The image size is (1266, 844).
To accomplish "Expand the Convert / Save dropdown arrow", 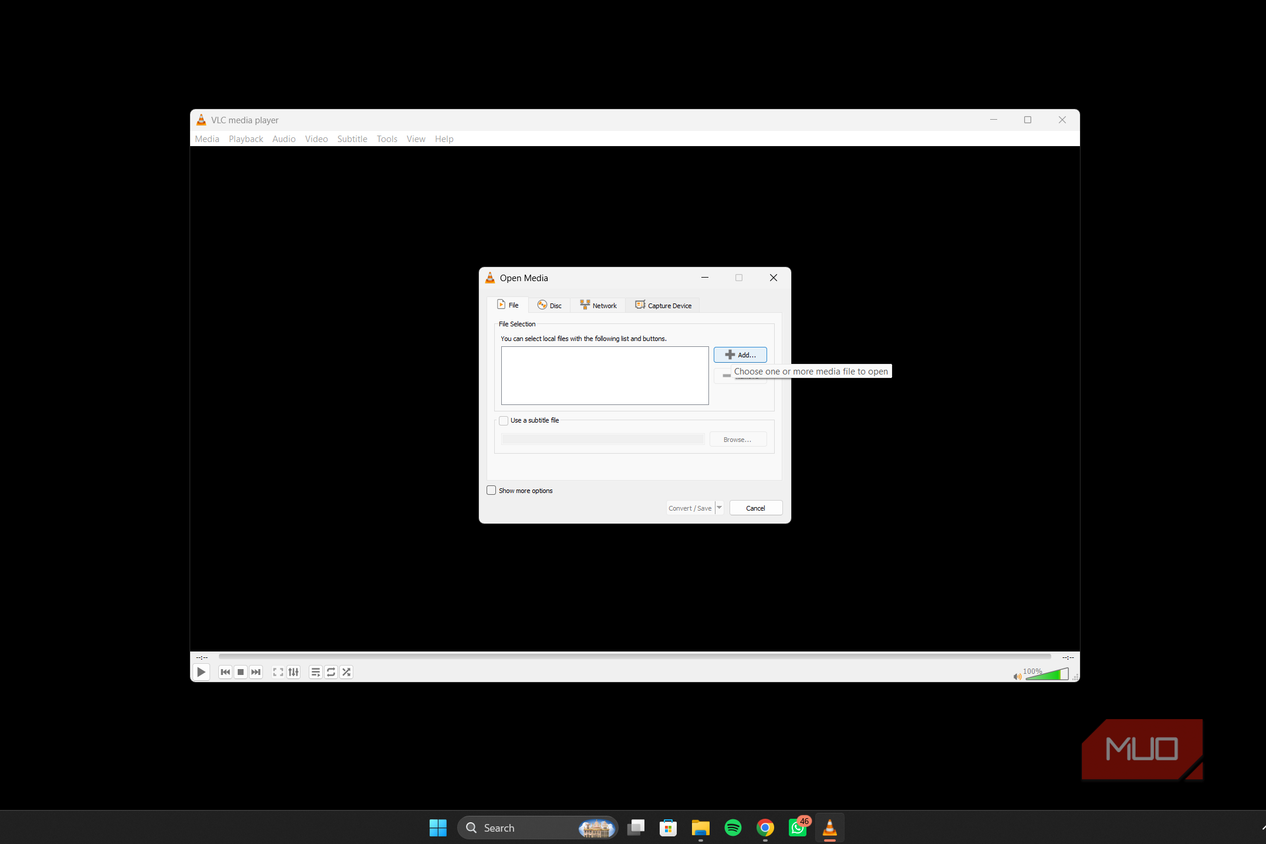I will 719,508.
